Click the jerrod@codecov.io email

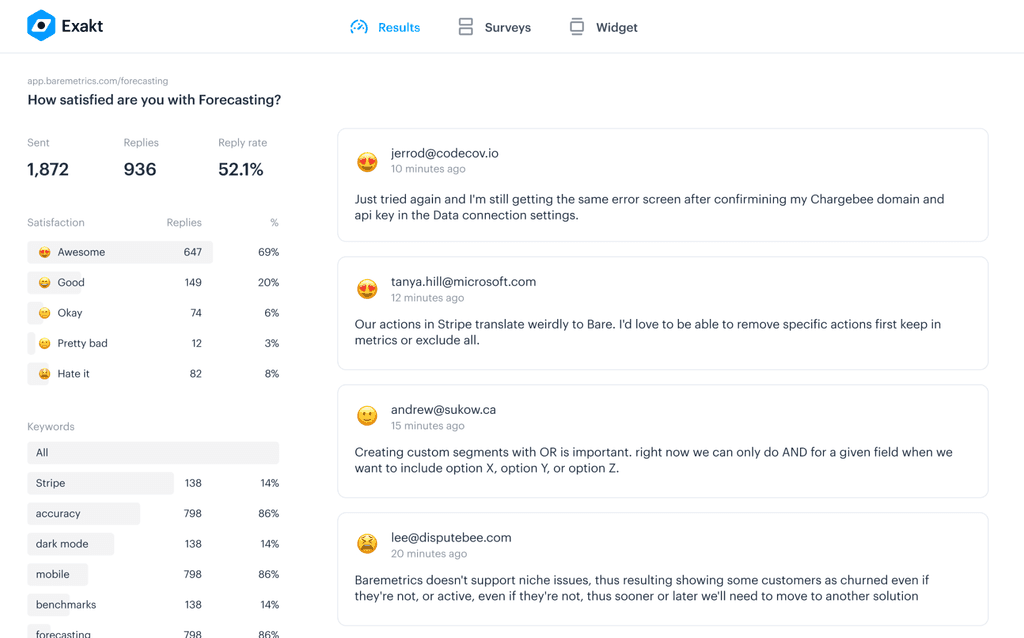coord(445,153)
